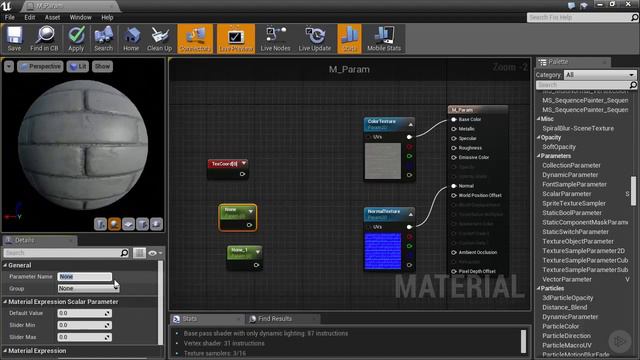The height and width of the screenshot is (360, 640).
Task: Expand the Material Expression section
Action: [5, 351]
